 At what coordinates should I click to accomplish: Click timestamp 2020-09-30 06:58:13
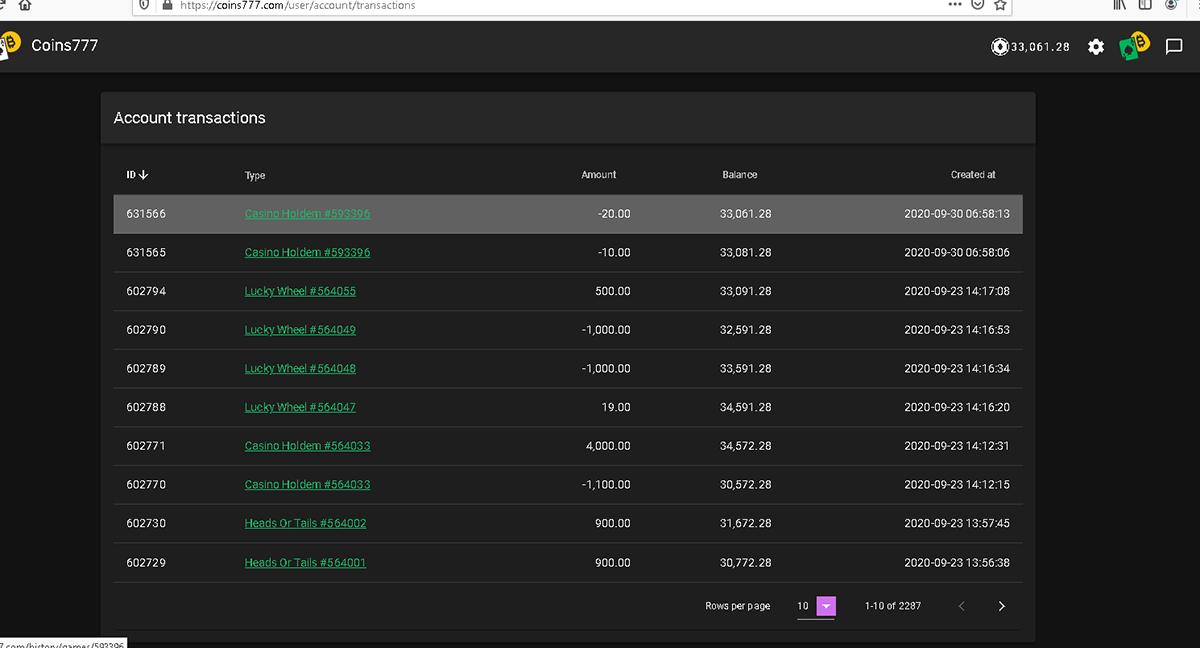[x=957, y=214]
